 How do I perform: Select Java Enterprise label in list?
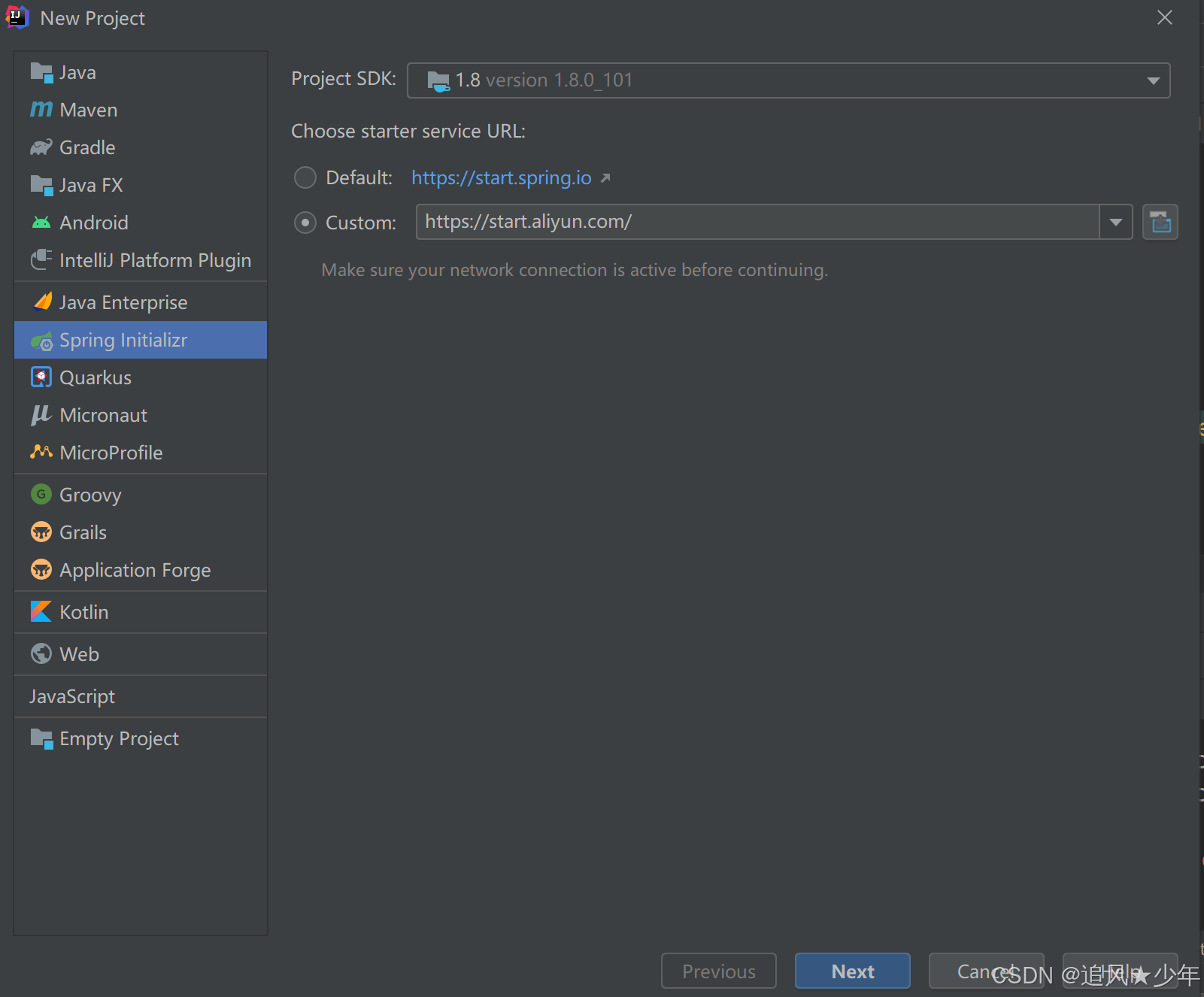coord(124,302)
